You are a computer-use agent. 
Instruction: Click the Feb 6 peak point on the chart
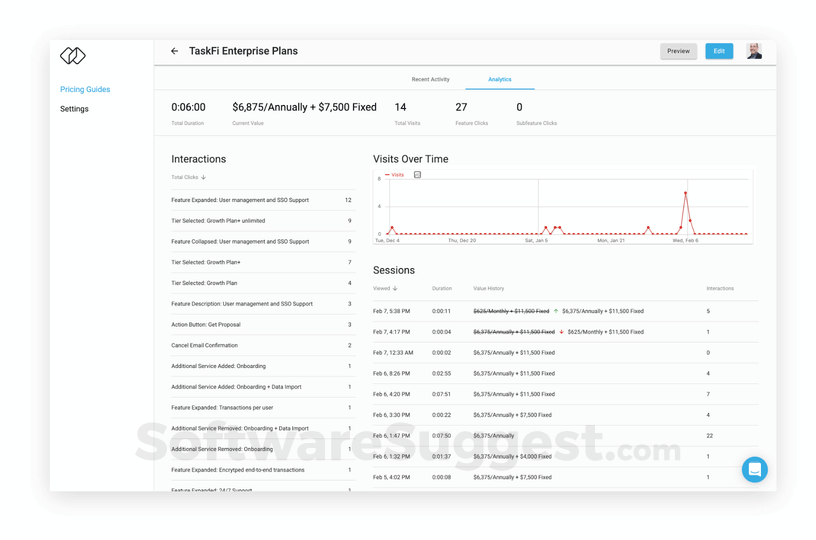pos(685,193)
